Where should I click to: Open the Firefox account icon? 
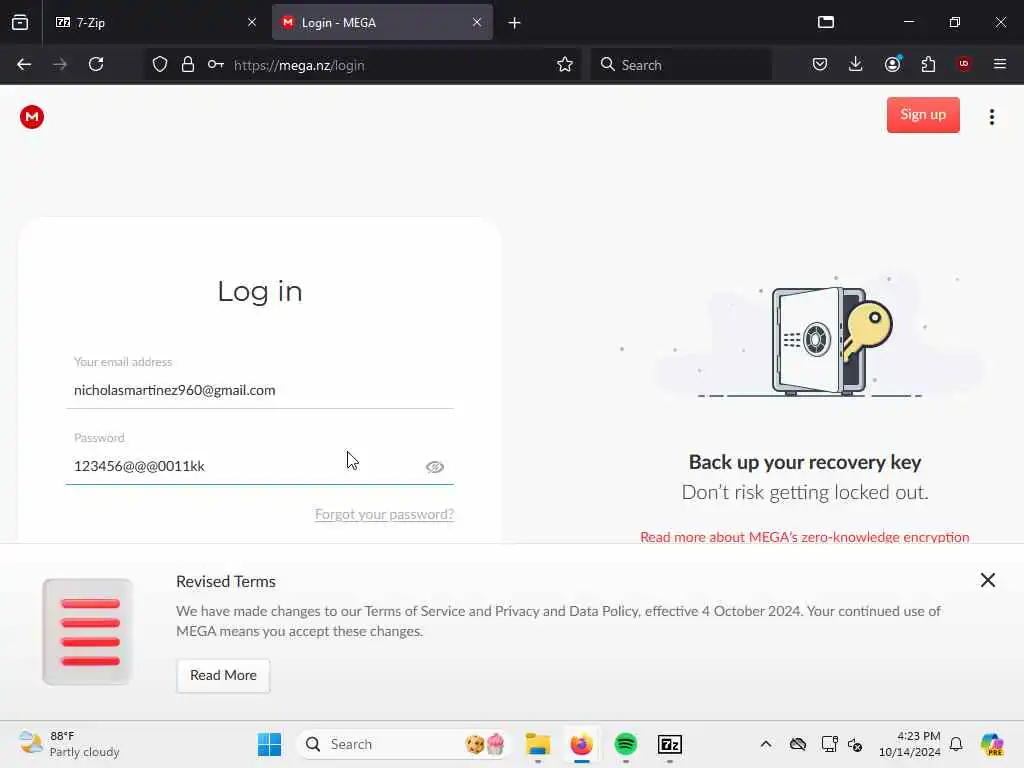[x=892, y=65]
